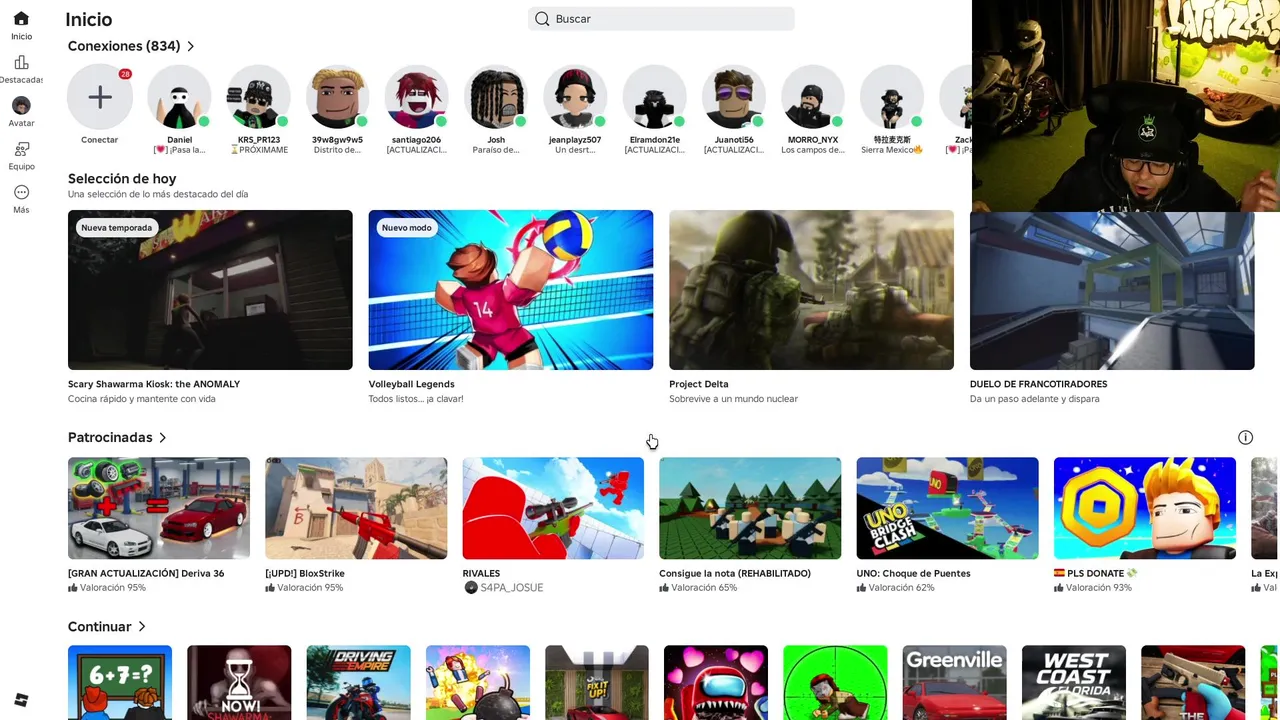Open the Destacadas charts sidebar icon
Screen dimensions: 1280x720
coord(21,62)
